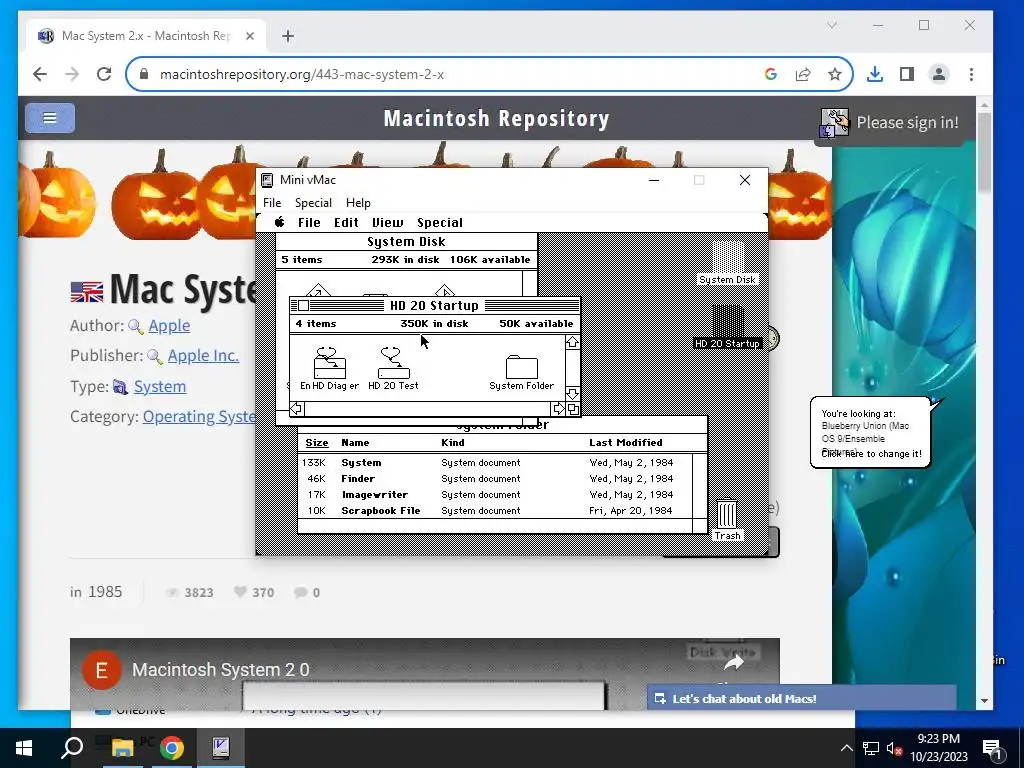Click the Trash icon on the Mac desktop
This screenshot has width=1024, height=768.
727,520
